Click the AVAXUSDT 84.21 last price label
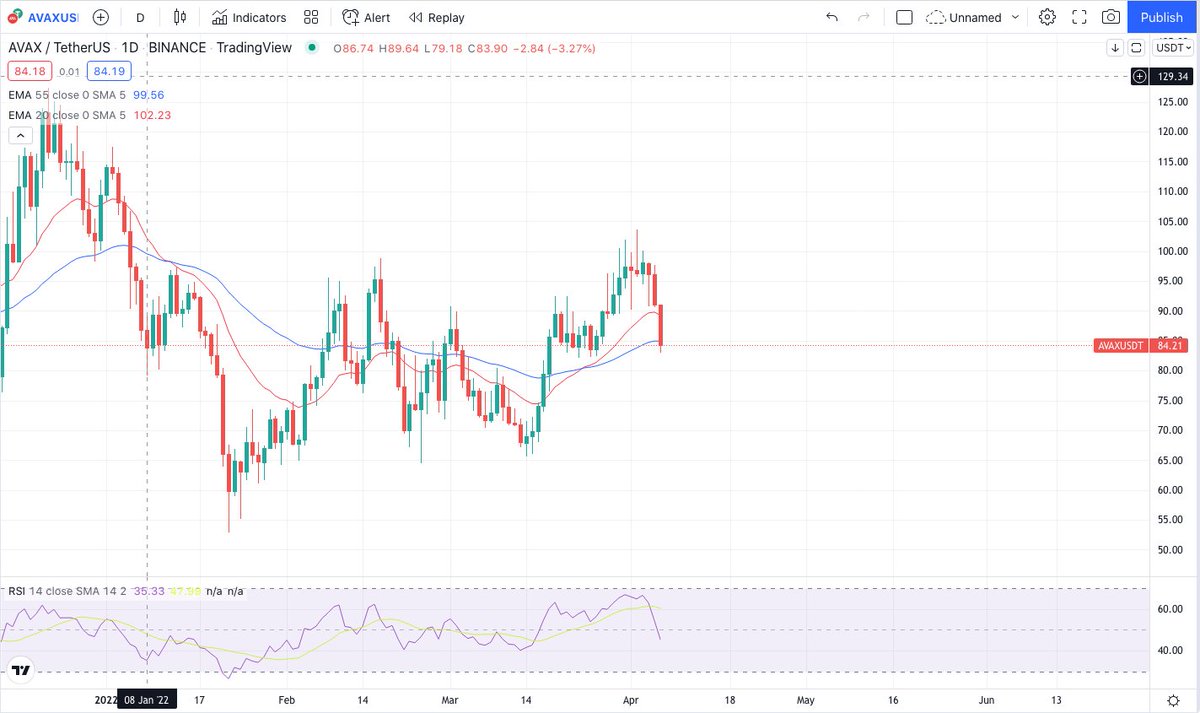Image resolution: width=1200 pixels, height=713 pixels. pyautogui.click(x=1143, y=346)
